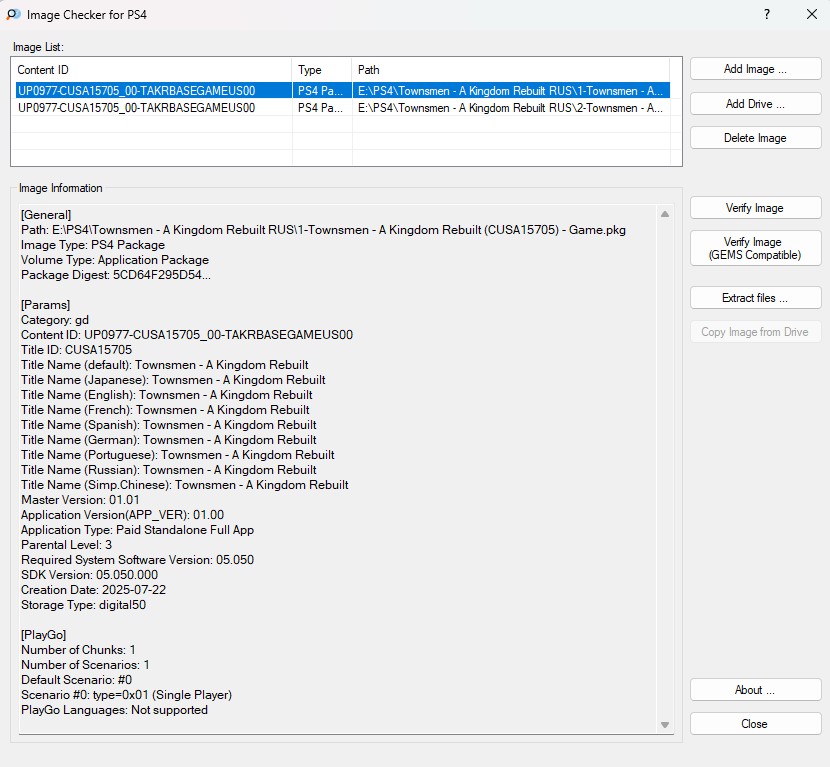Sort list by Type column header

tap(322, 70)
